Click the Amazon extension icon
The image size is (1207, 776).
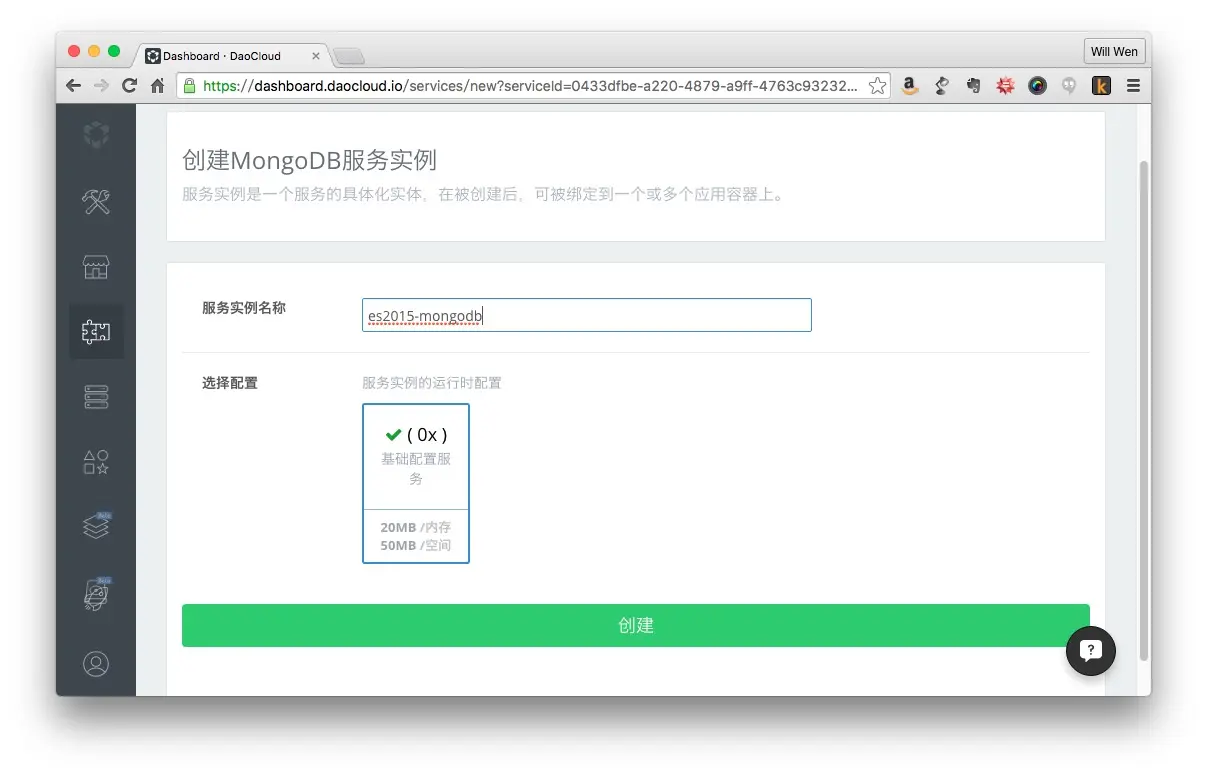pyautogui.click(x=909, y=86)
